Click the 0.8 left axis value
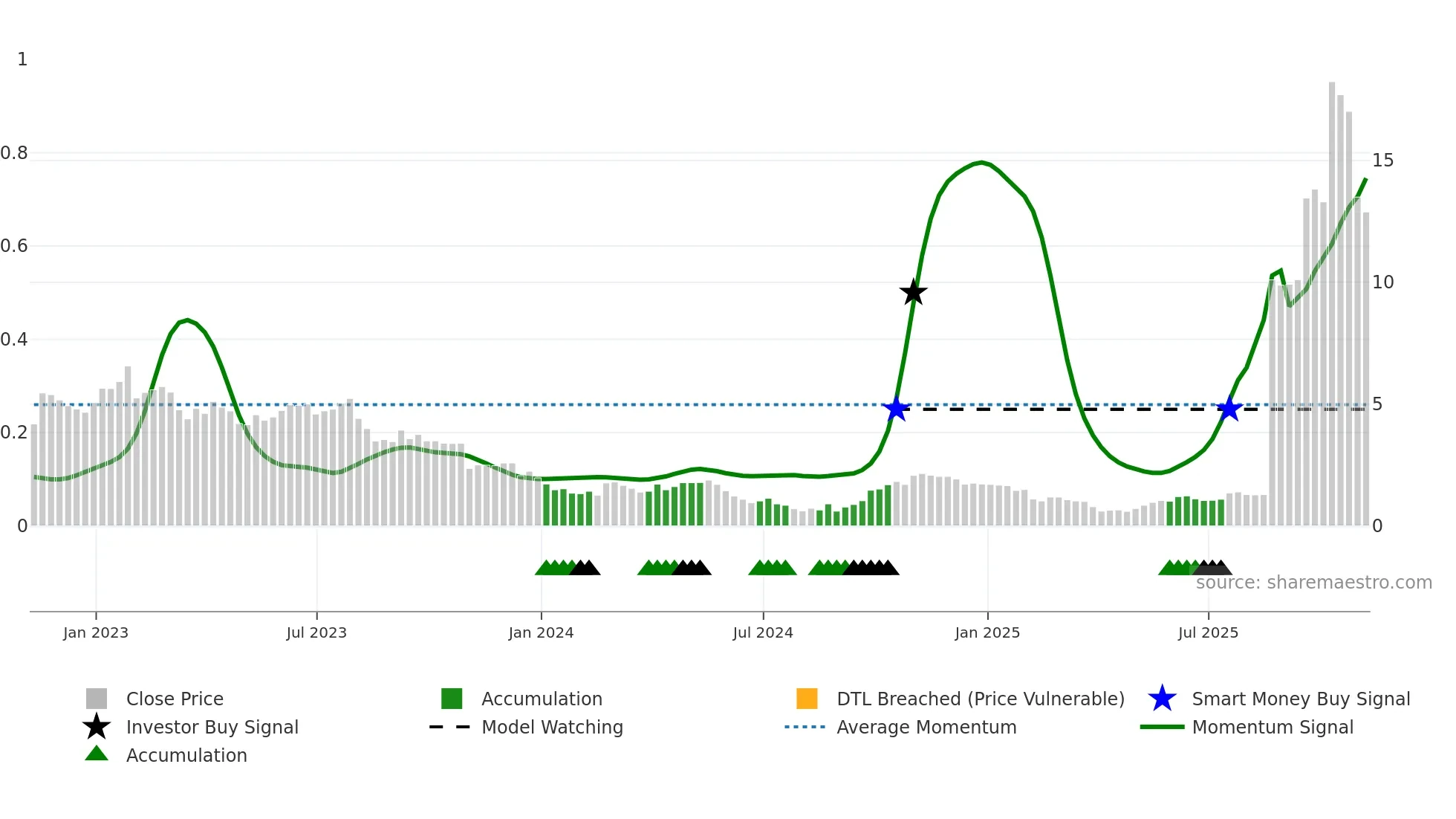Viewport: 1456px width, 819px height. pyautogui.click(x=14, y=153)
